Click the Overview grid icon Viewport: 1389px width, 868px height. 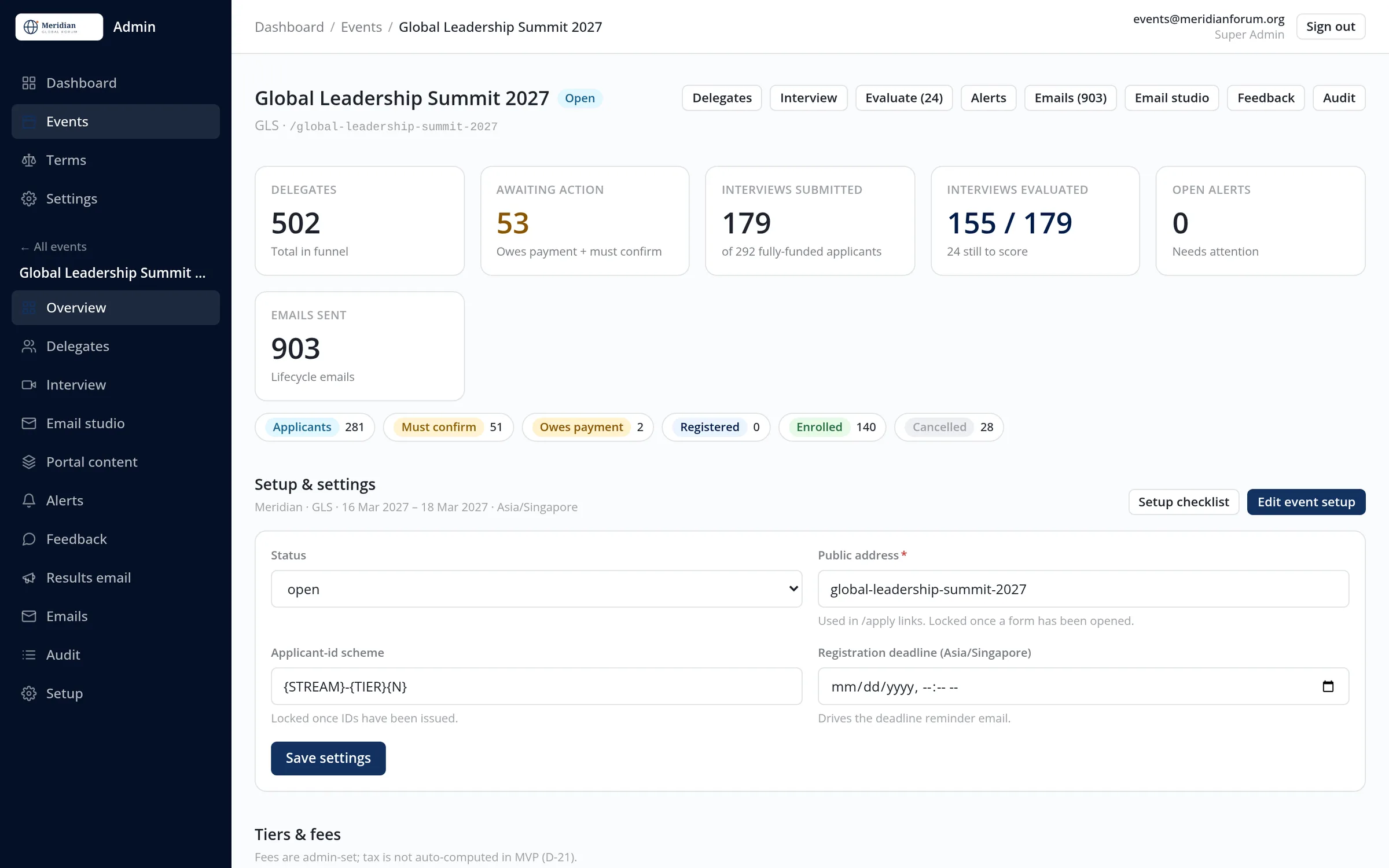pos(29,308)
